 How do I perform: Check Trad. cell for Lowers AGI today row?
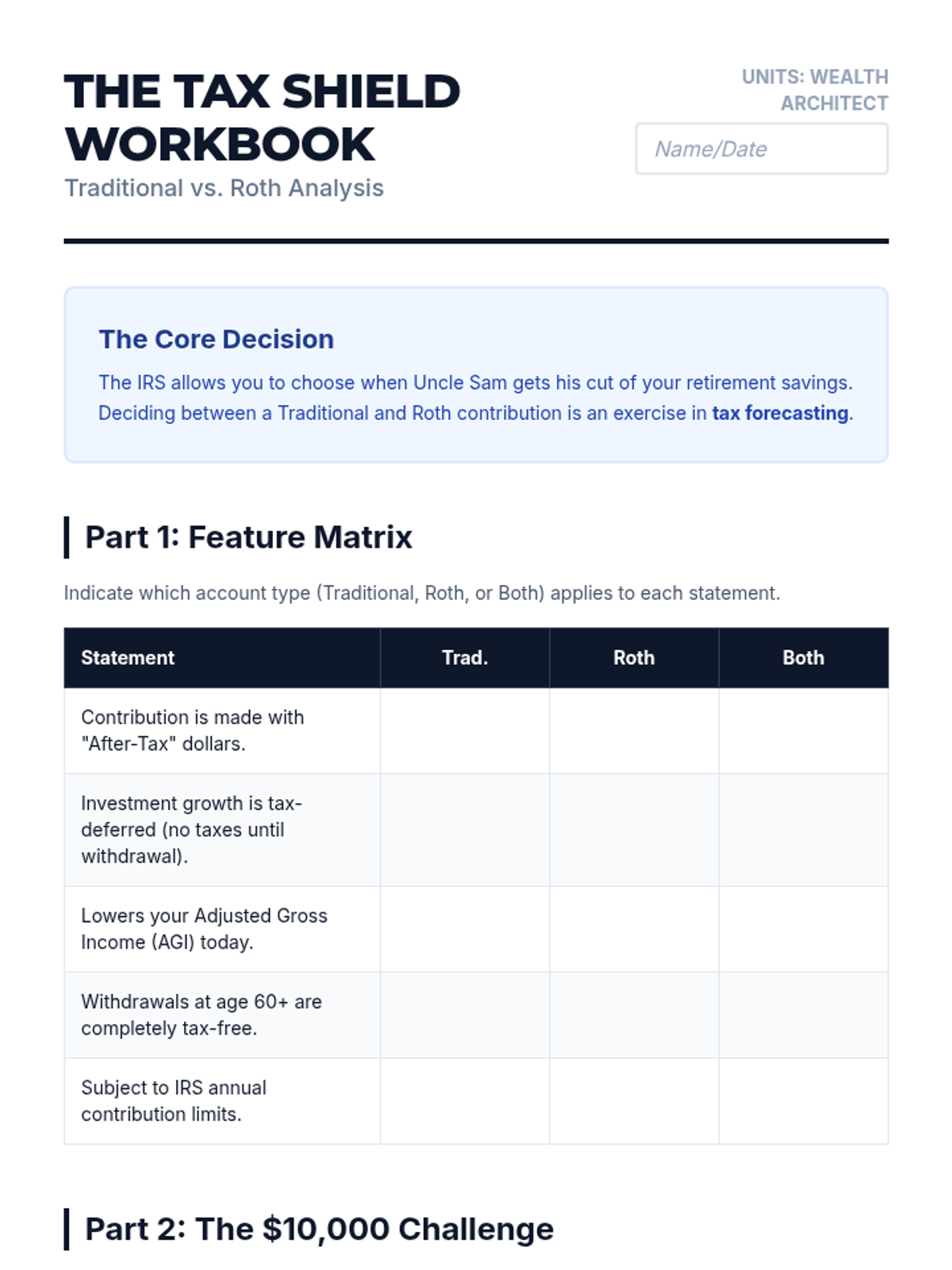point(465,929)
